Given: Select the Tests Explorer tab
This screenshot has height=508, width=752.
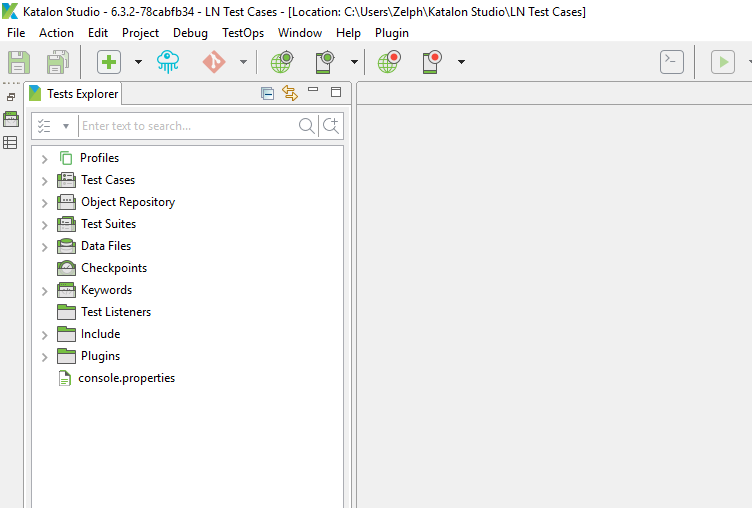Looking at the screenshot, I should point(74,94).
